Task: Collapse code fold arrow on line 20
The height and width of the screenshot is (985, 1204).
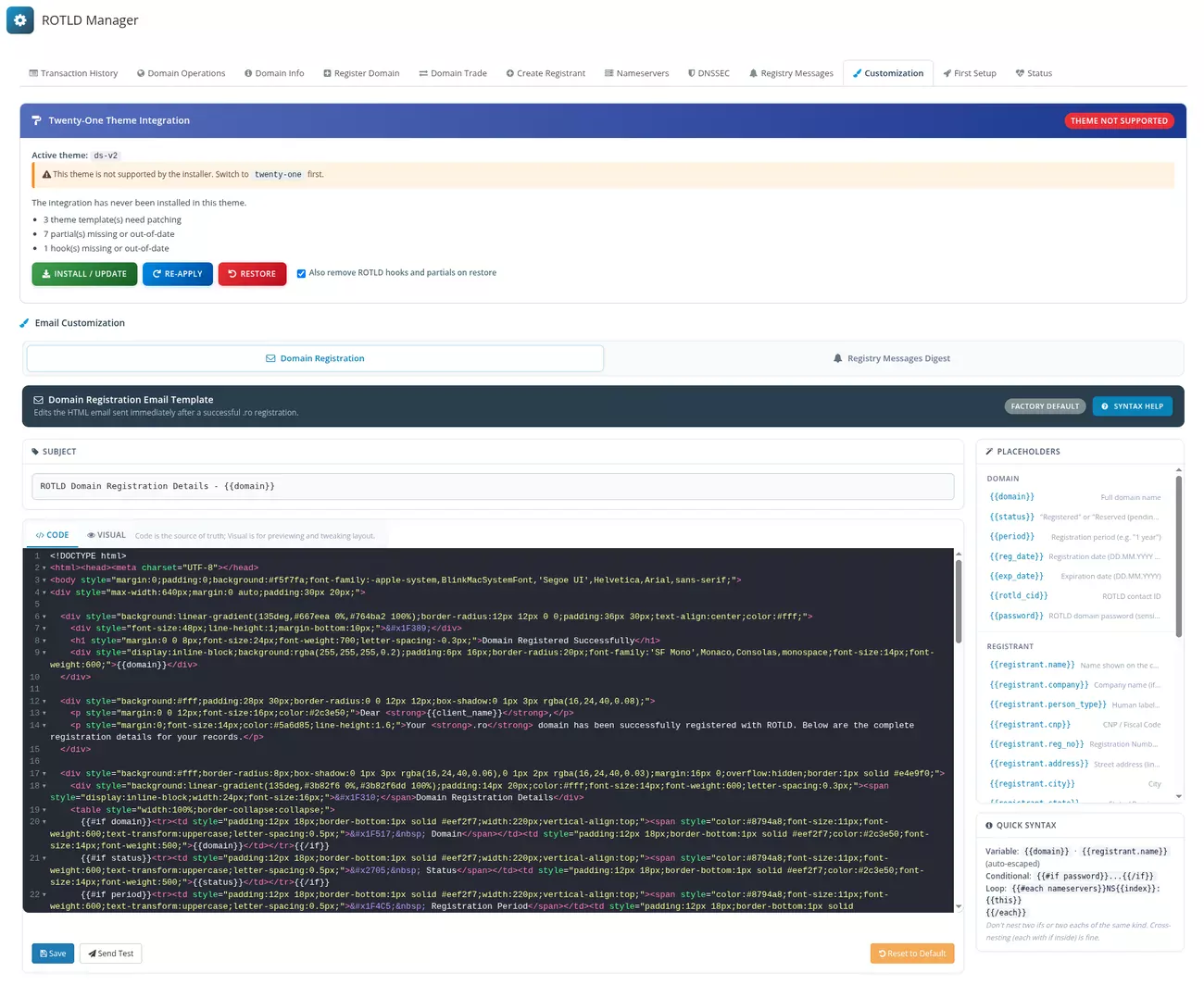Action: (44, 822)
